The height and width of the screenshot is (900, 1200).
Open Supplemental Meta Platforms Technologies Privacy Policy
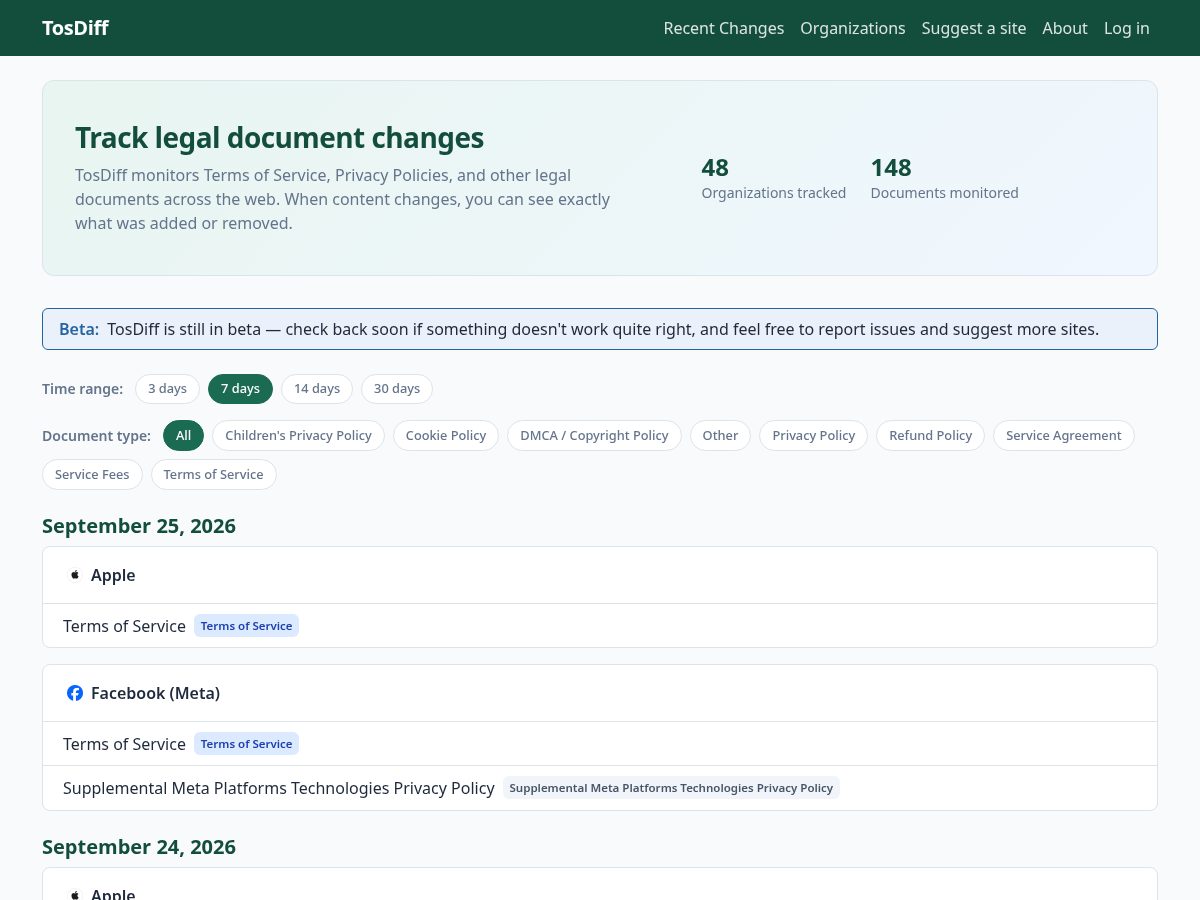tap(279, 788)
